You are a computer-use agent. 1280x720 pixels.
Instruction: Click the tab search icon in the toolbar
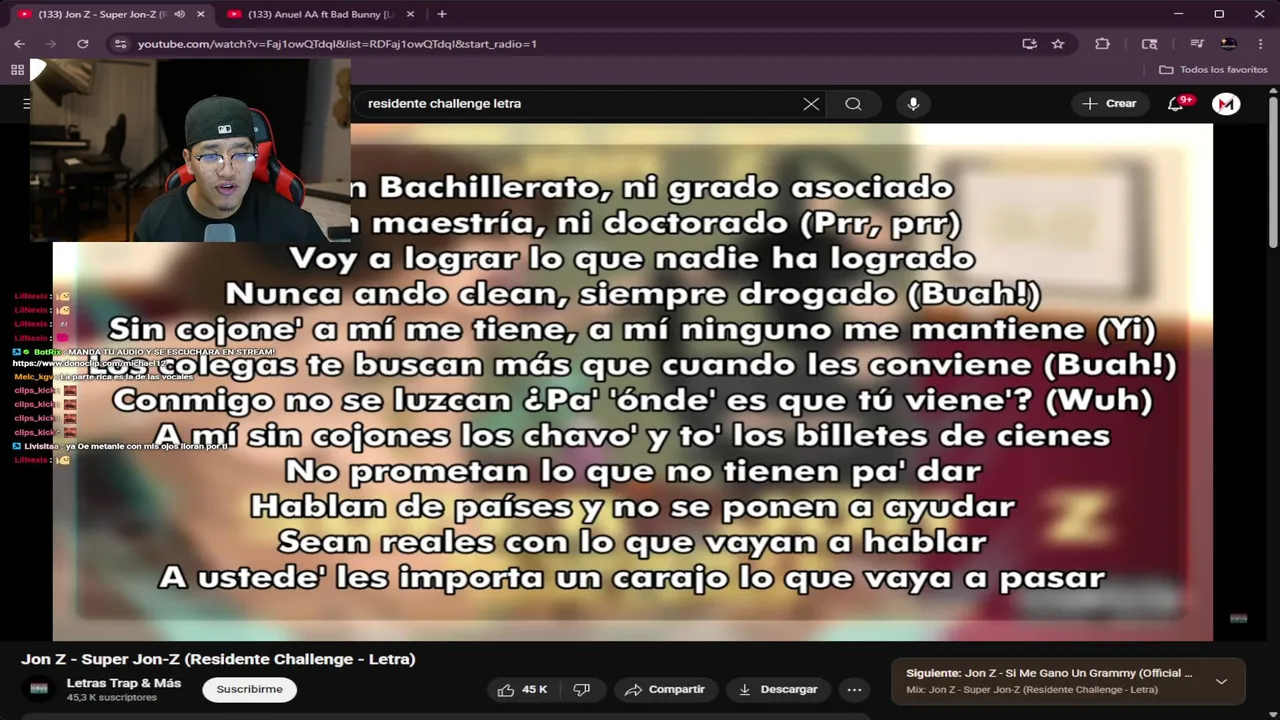pos(1149,44)
